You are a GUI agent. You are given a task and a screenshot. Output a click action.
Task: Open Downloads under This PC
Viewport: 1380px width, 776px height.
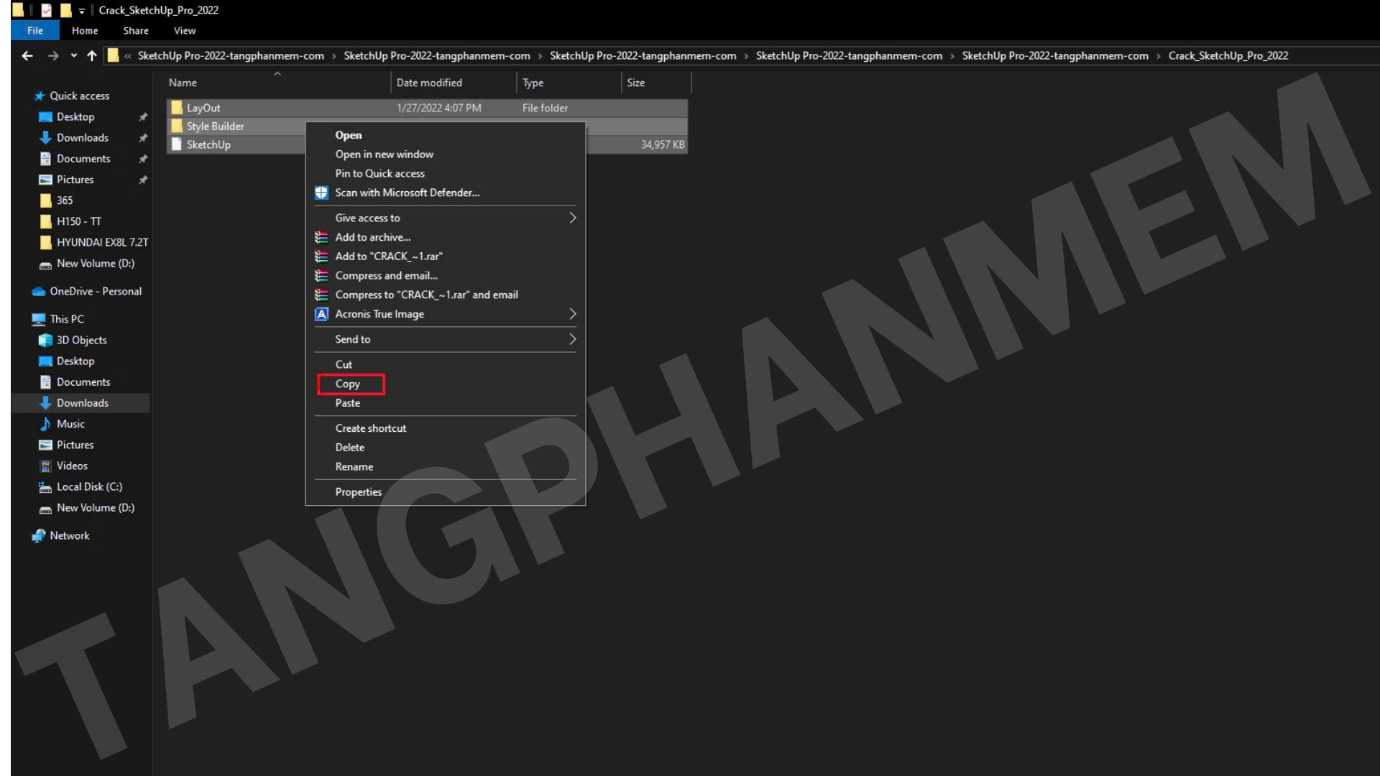[x=83, y=404]
